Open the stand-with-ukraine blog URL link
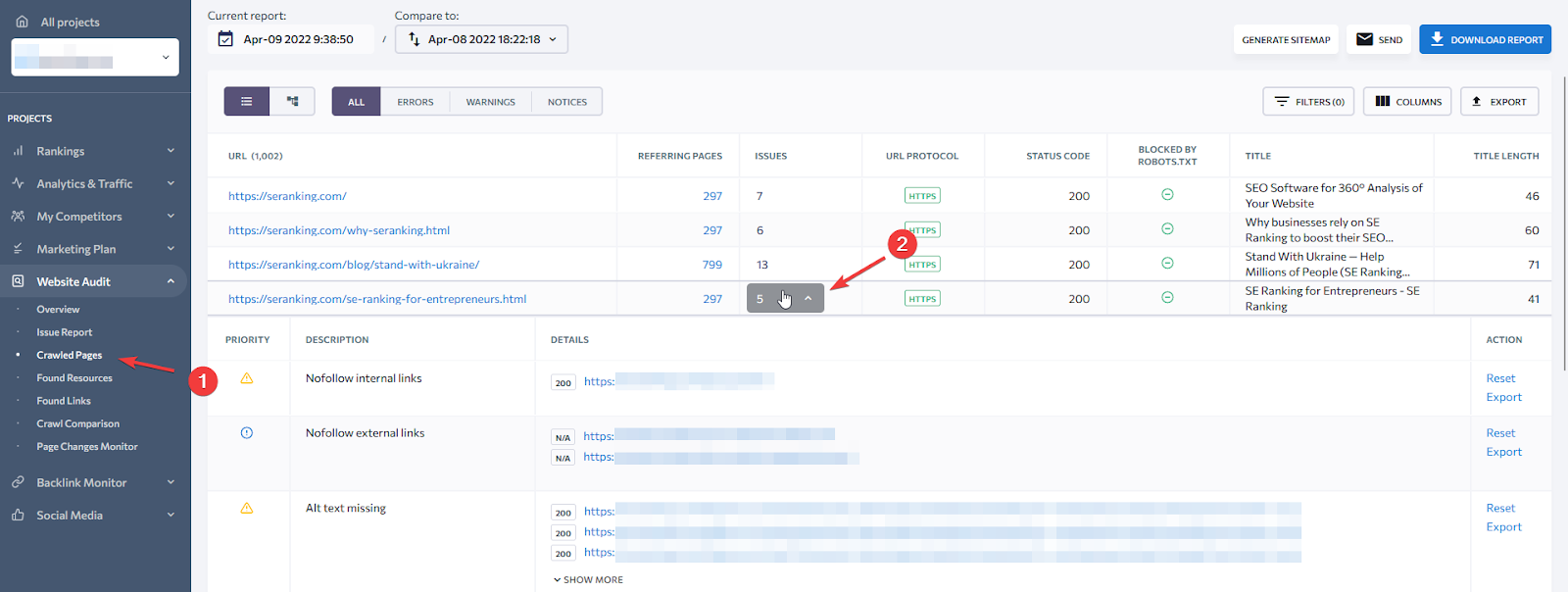Image resolution: width=1568 pixels, height=592 pixels. [354, 265]
